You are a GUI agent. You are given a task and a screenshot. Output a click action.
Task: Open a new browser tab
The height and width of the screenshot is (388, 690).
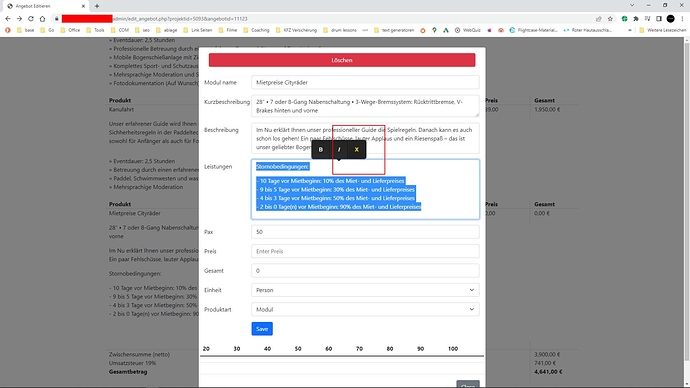point(97,6)
